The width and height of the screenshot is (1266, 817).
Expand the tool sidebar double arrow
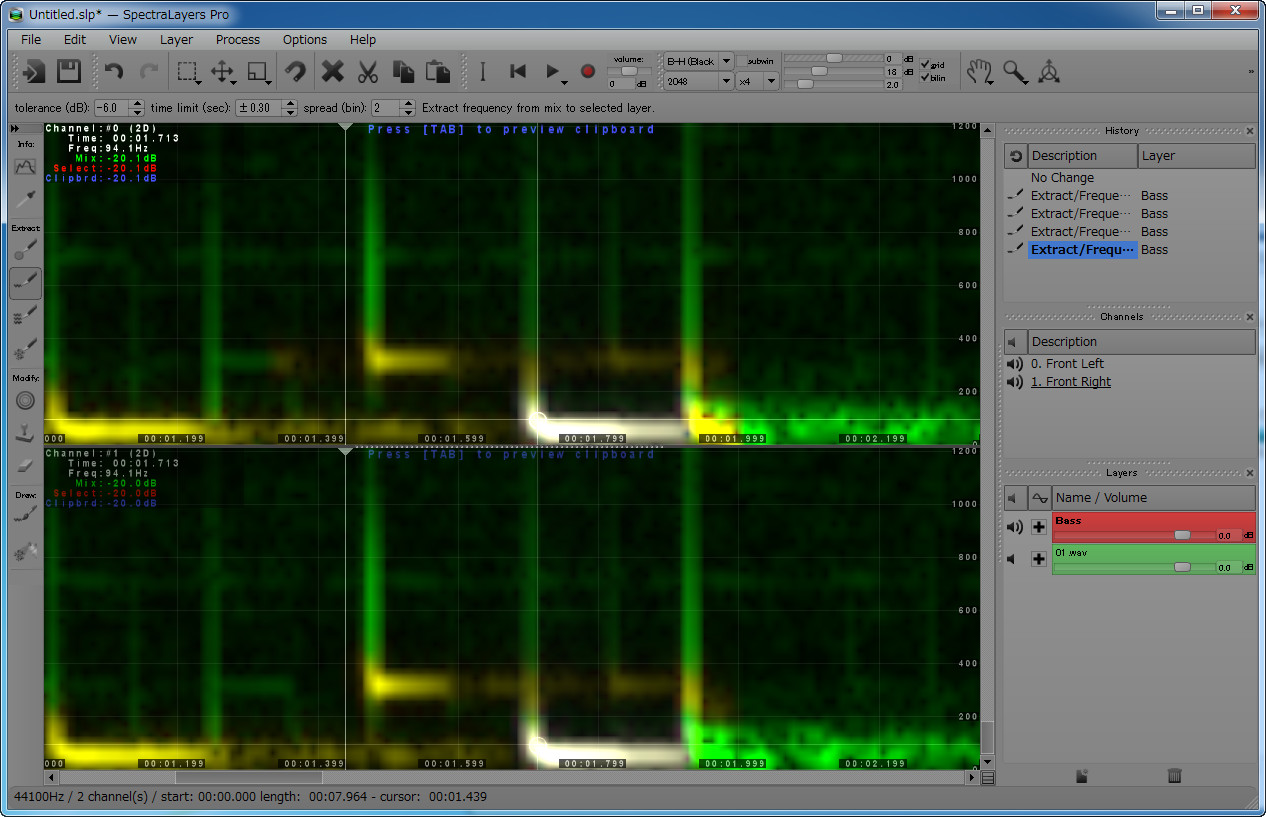point(15,129)
